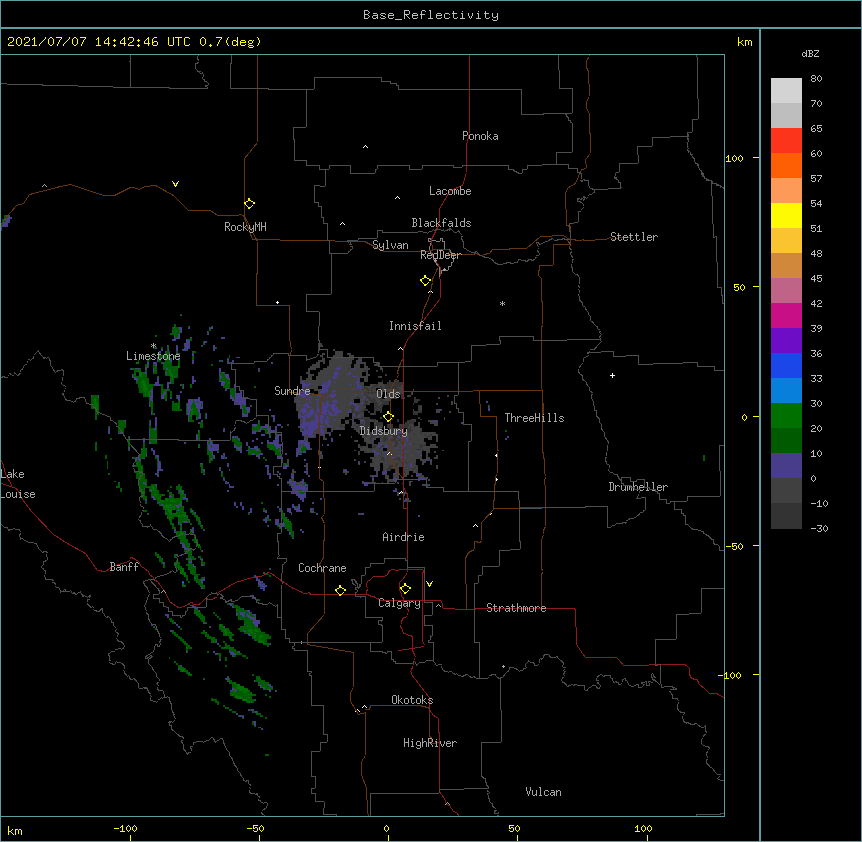862x842 pixels.
Task: Click the Limestone label
Action: 153,356
